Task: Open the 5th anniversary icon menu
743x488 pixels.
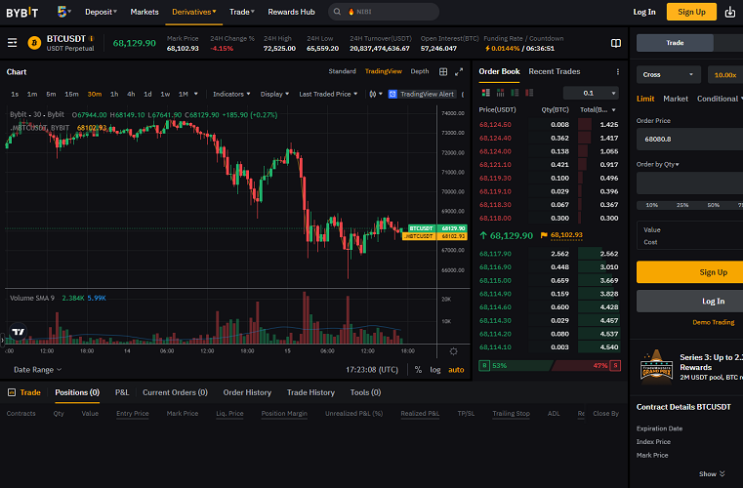Action: [63, 12]
